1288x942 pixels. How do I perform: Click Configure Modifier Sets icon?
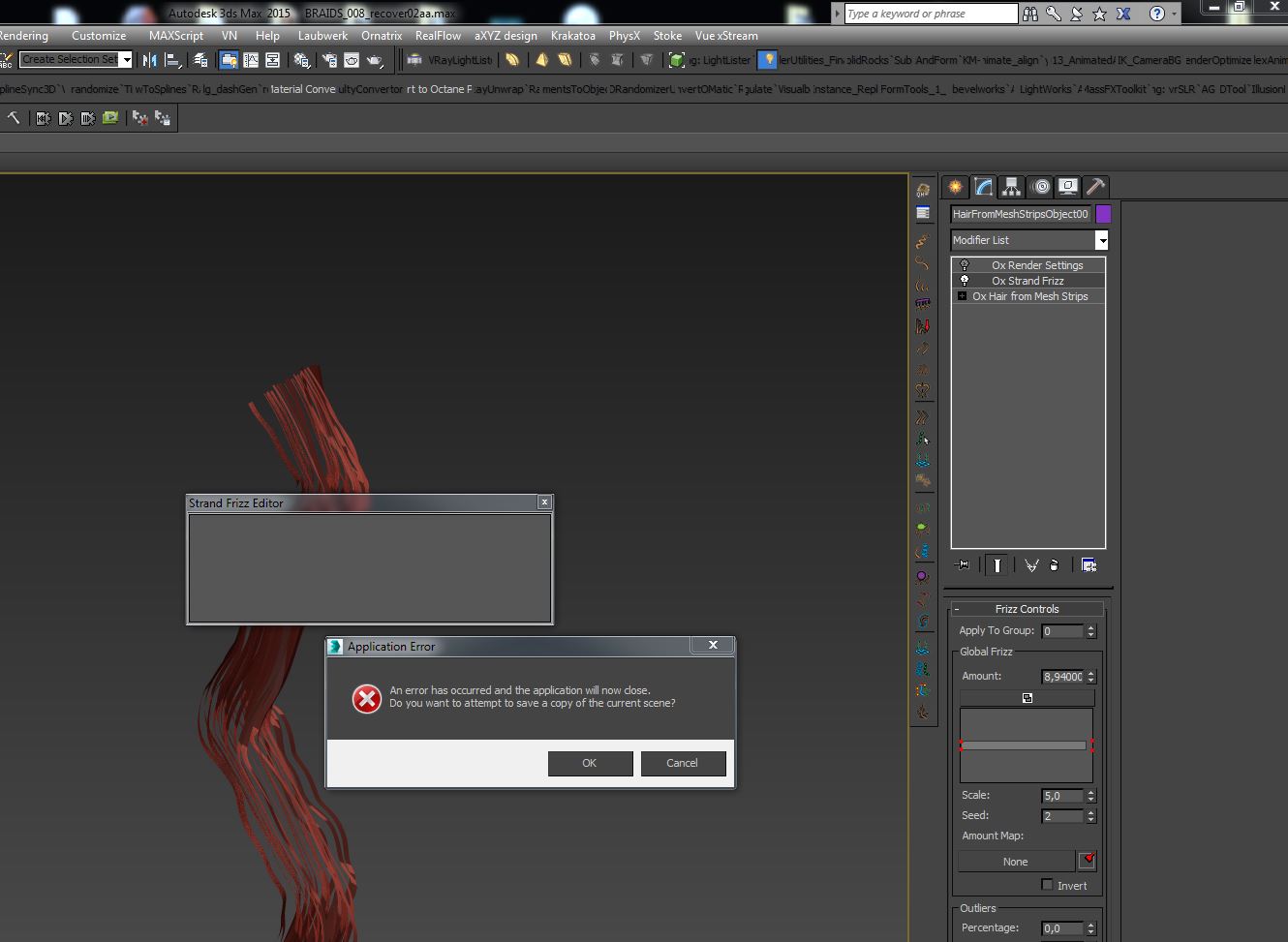[1089, 565]
